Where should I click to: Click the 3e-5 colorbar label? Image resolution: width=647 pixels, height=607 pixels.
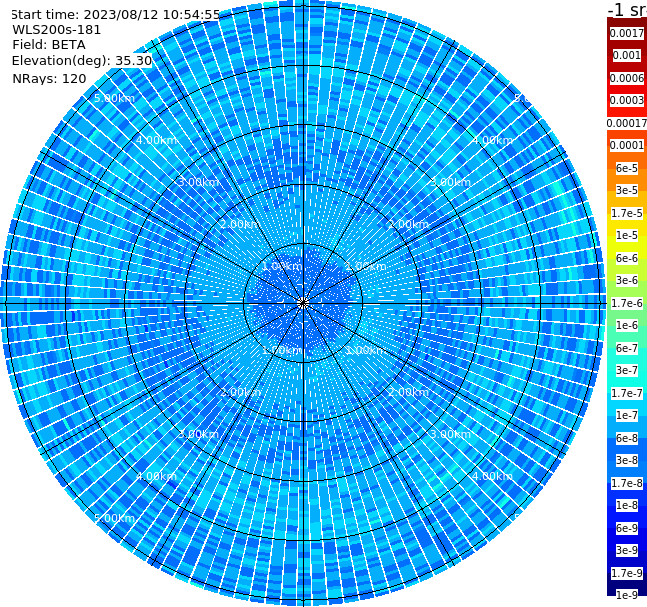click(627, 190)
